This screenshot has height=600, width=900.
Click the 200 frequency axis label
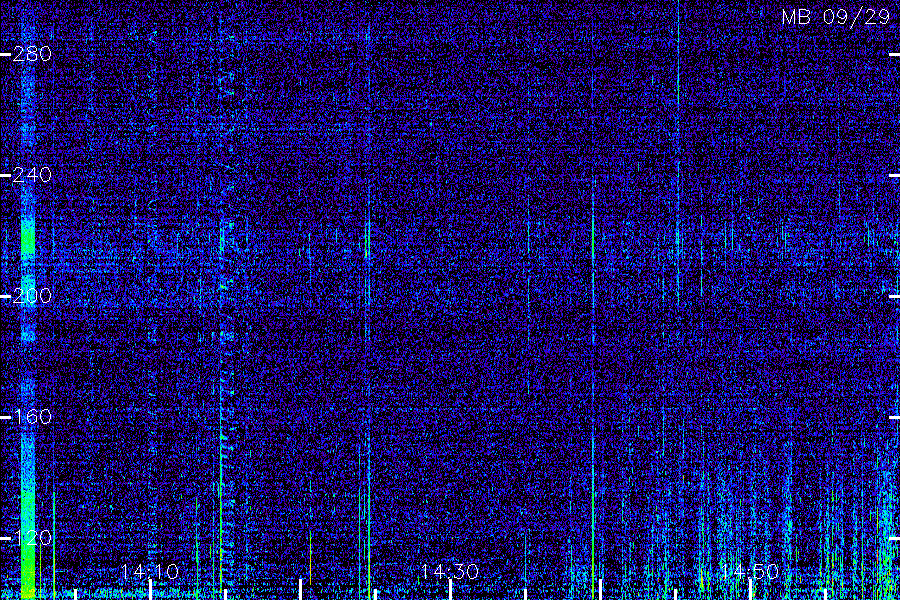coord(32,296)
